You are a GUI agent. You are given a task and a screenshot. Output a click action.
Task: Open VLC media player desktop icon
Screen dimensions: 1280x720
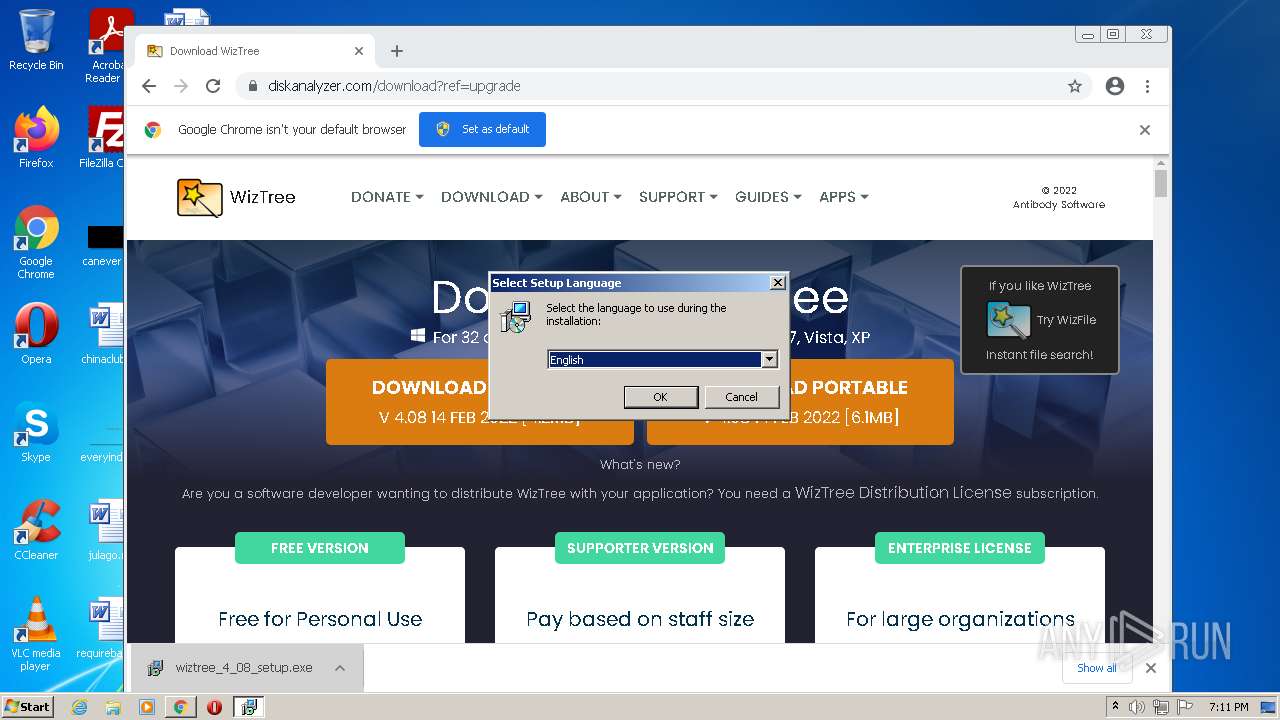(x=36, y=635)
